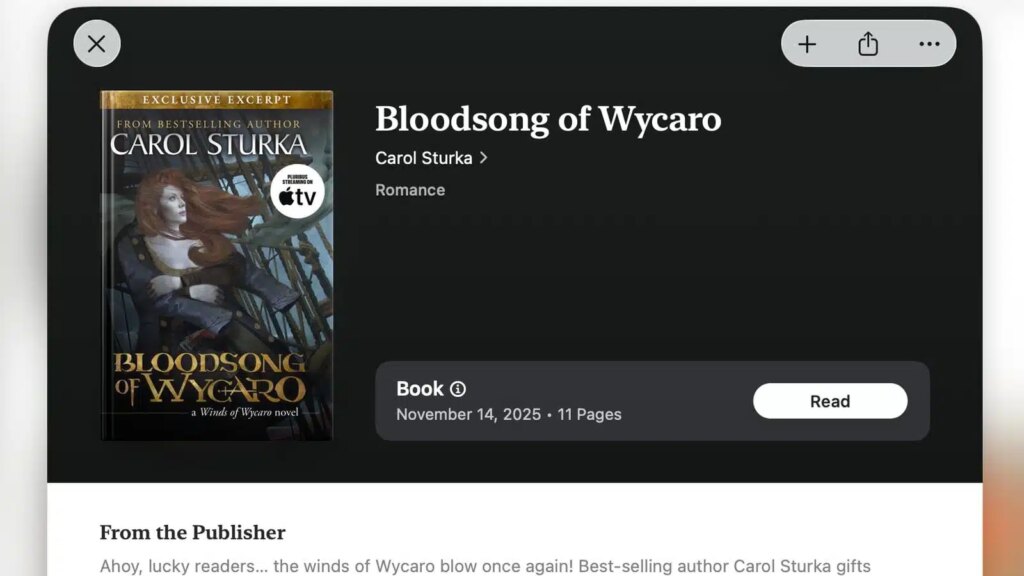Viewport: 1024px width, 576px height.
Task: Click the Bloodsong of Wycaro title
Action: pyautogui.click(x=548, y=119)
